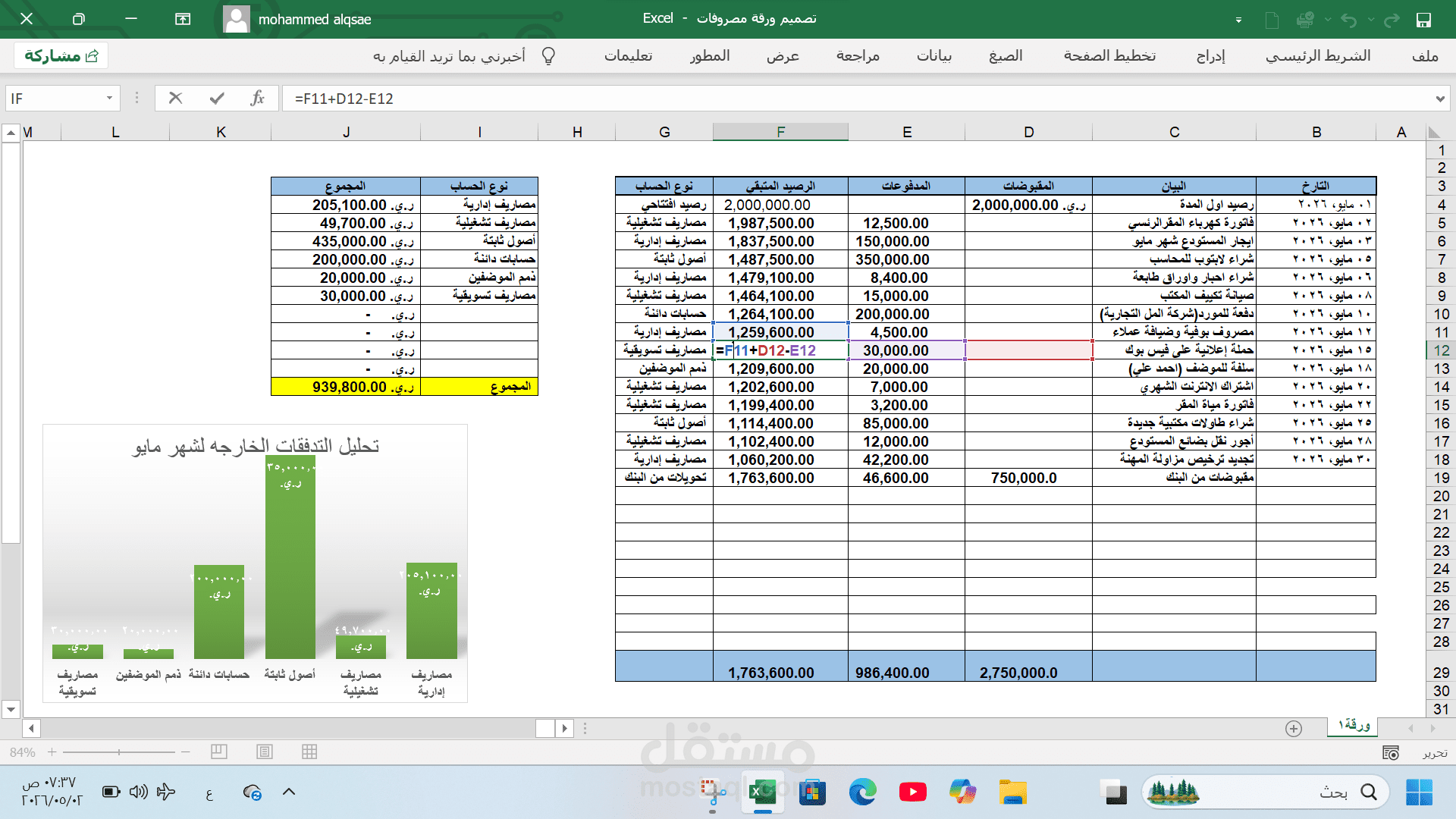The height and width of the screenshot is (819, 1456).
Task: Switch to Normal view in the status bar
Action: [309, 752]
